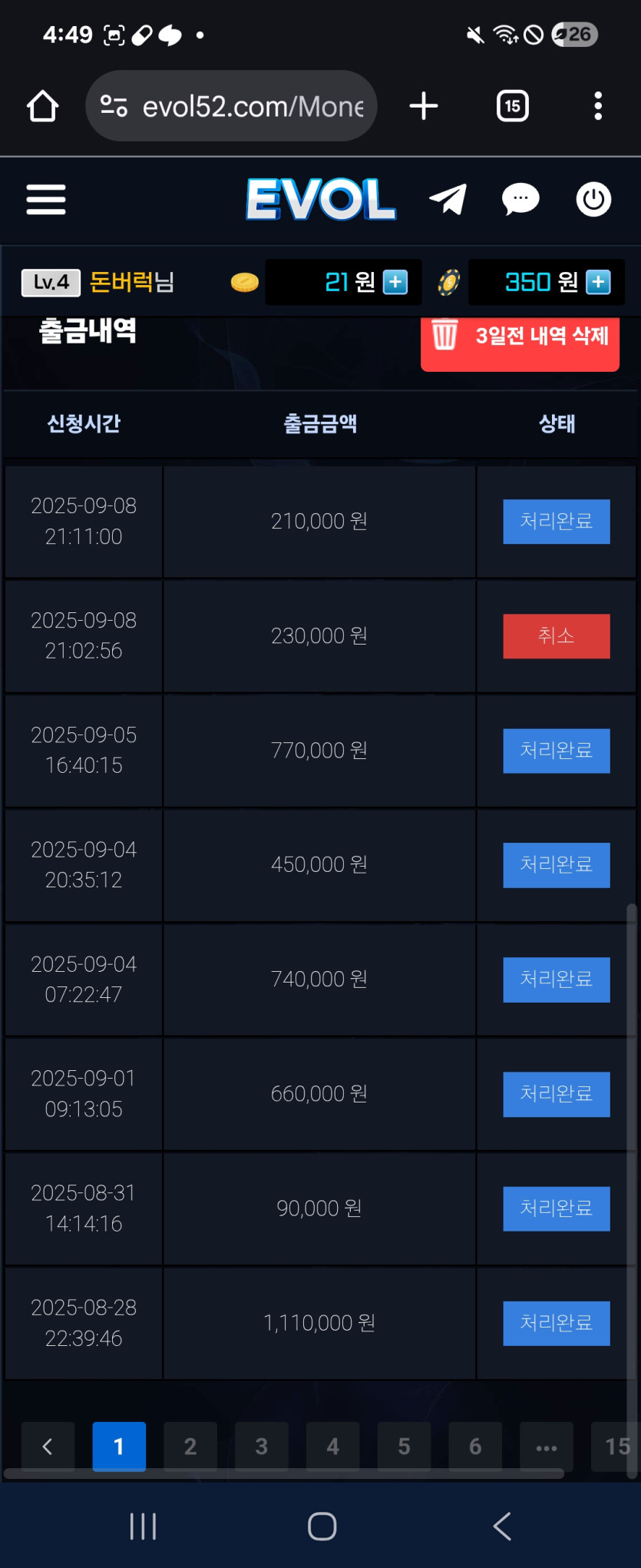Open a new browser tab
Viewport: 641px width, 1568px height.
[424, 106]
